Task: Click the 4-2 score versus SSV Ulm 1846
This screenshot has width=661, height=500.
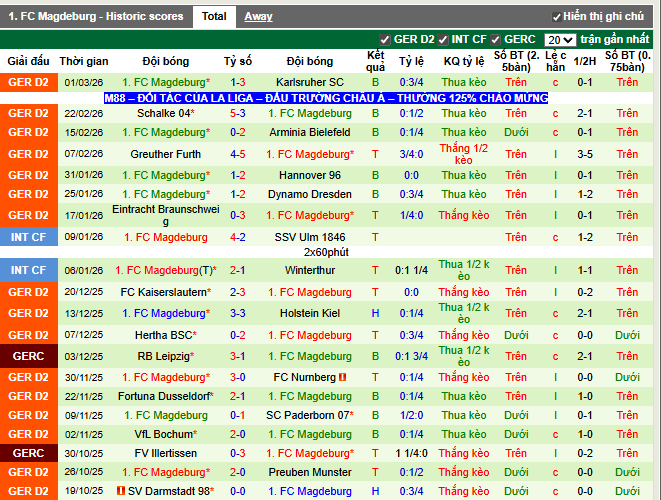Action: click(x=238, y=237)
